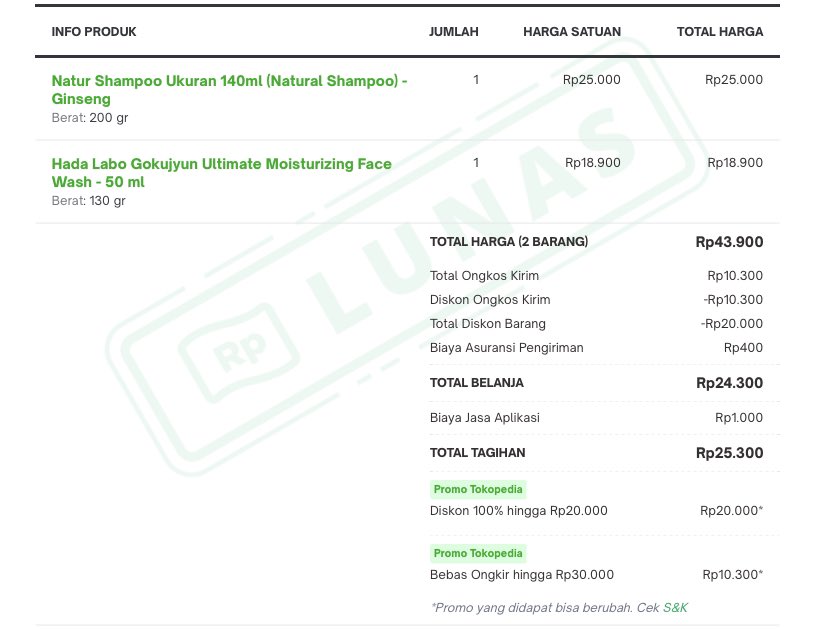Click Berat: 130 gr text
The height and width of the screenshot is (629, 828).
point(88,201)
